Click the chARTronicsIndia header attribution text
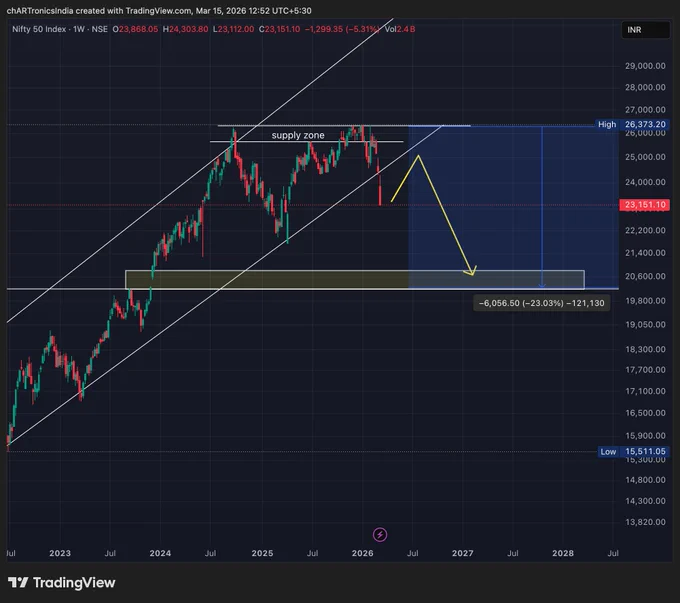The width and height of the screenshot is (680, 603). [x=159, y=10]
